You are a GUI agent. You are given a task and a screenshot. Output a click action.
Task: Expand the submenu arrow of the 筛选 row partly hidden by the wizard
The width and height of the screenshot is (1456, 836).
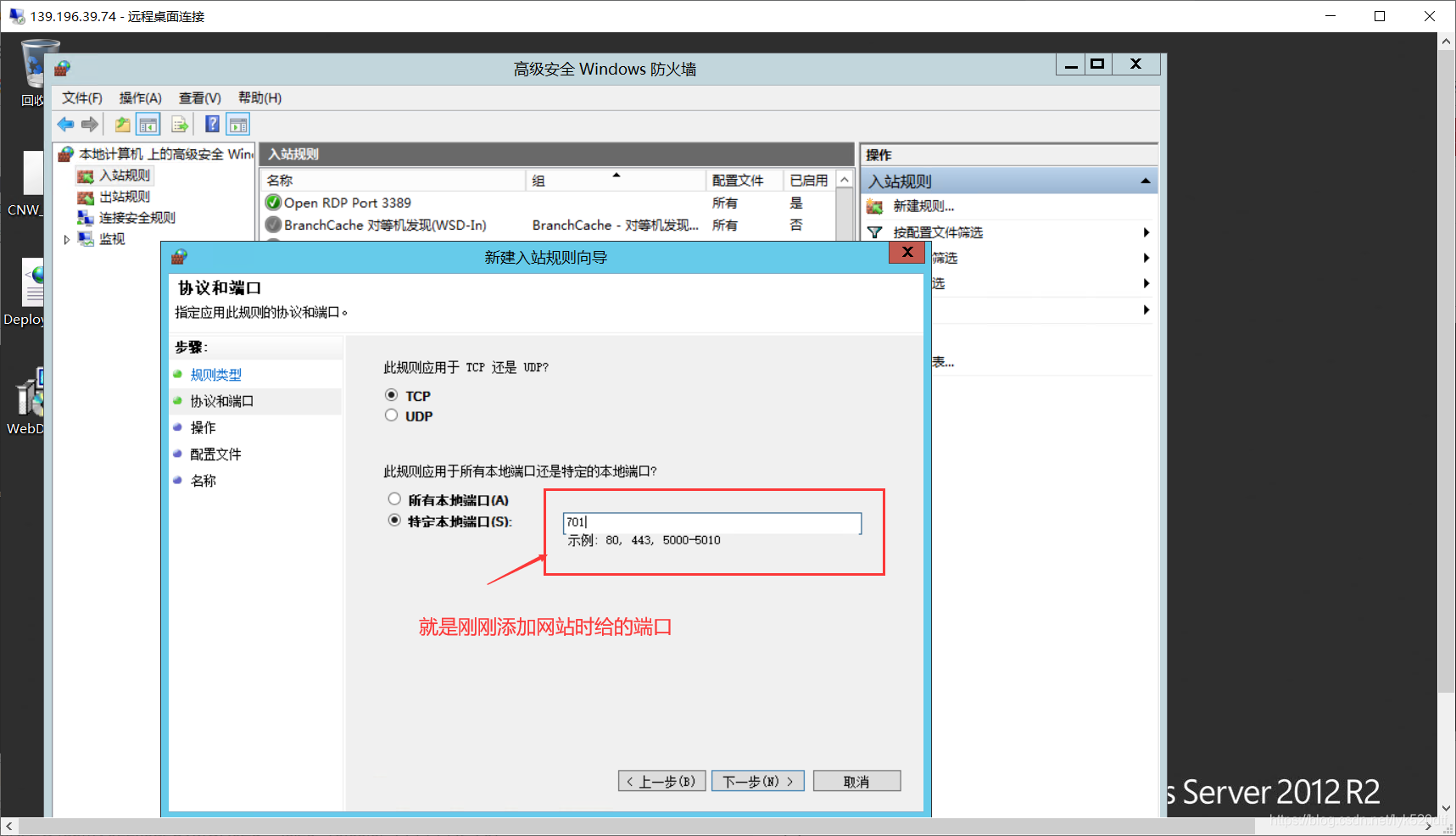point(1146,258)
